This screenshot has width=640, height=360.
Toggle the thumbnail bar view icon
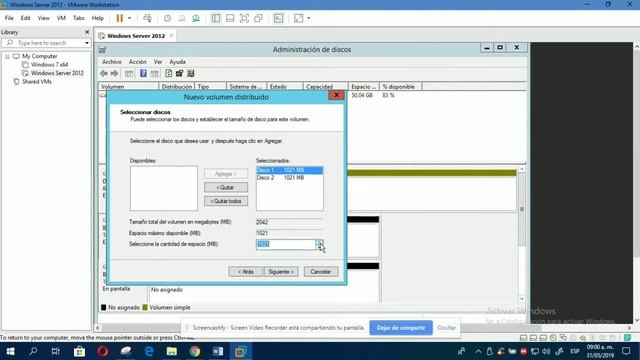(230, 18)
